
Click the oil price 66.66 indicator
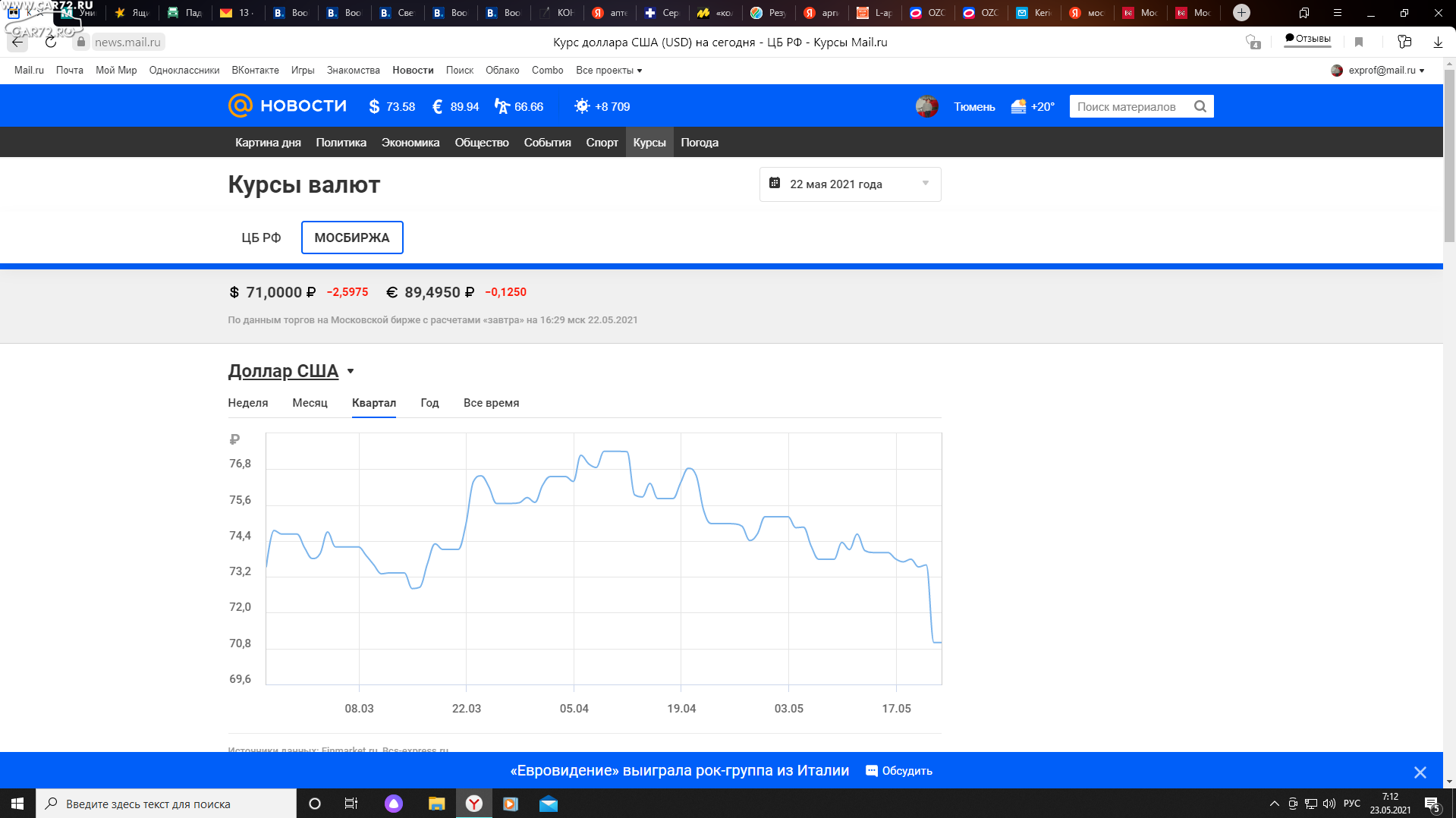519,106
